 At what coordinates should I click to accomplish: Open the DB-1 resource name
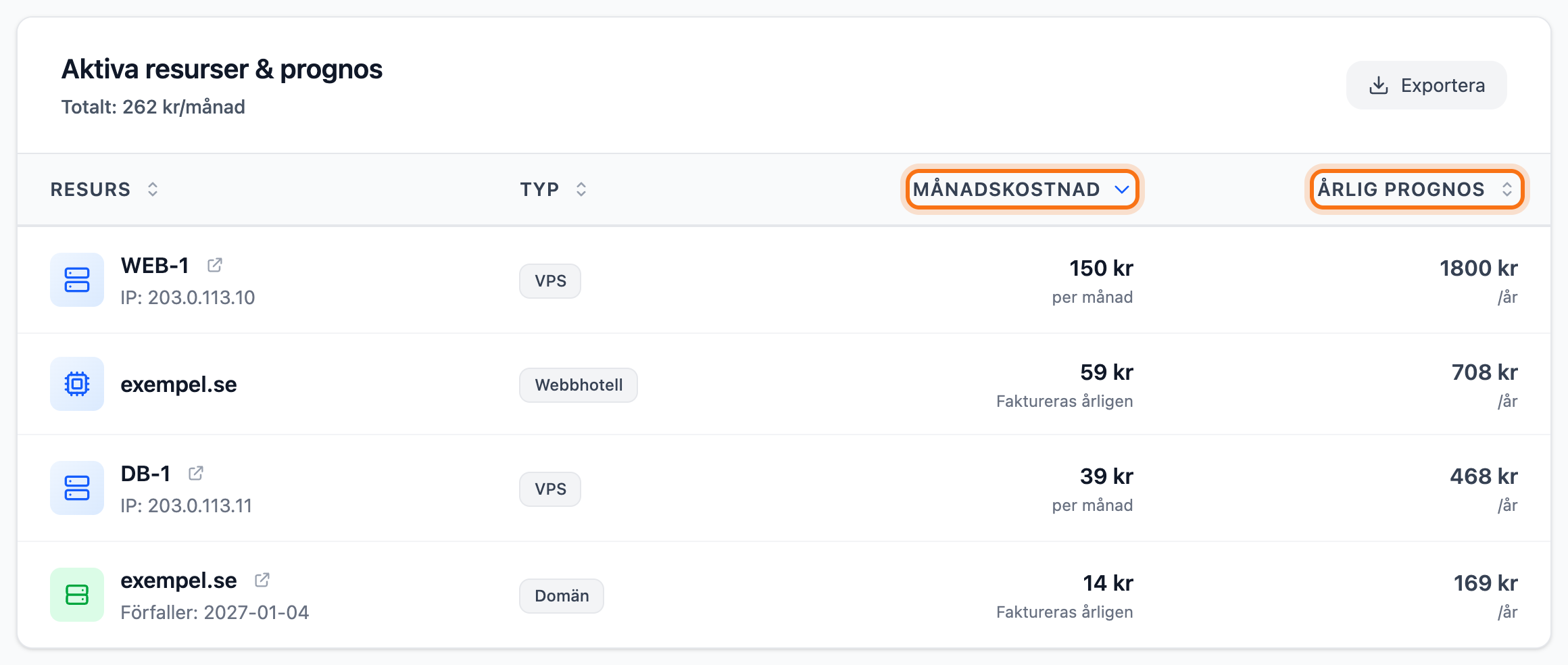[x=145, y=474]
